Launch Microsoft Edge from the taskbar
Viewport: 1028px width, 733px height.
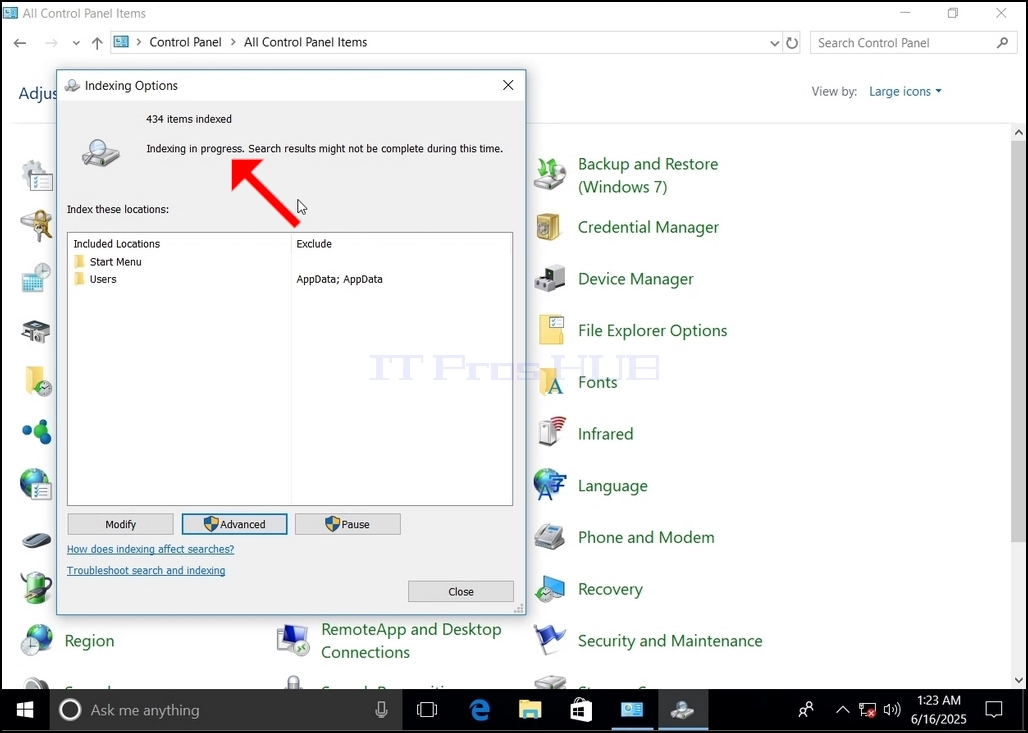pos(479,710)
